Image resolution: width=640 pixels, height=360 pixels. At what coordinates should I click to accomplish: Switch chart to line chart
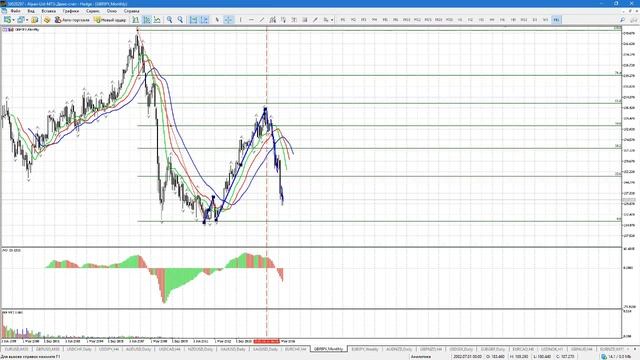157,20
